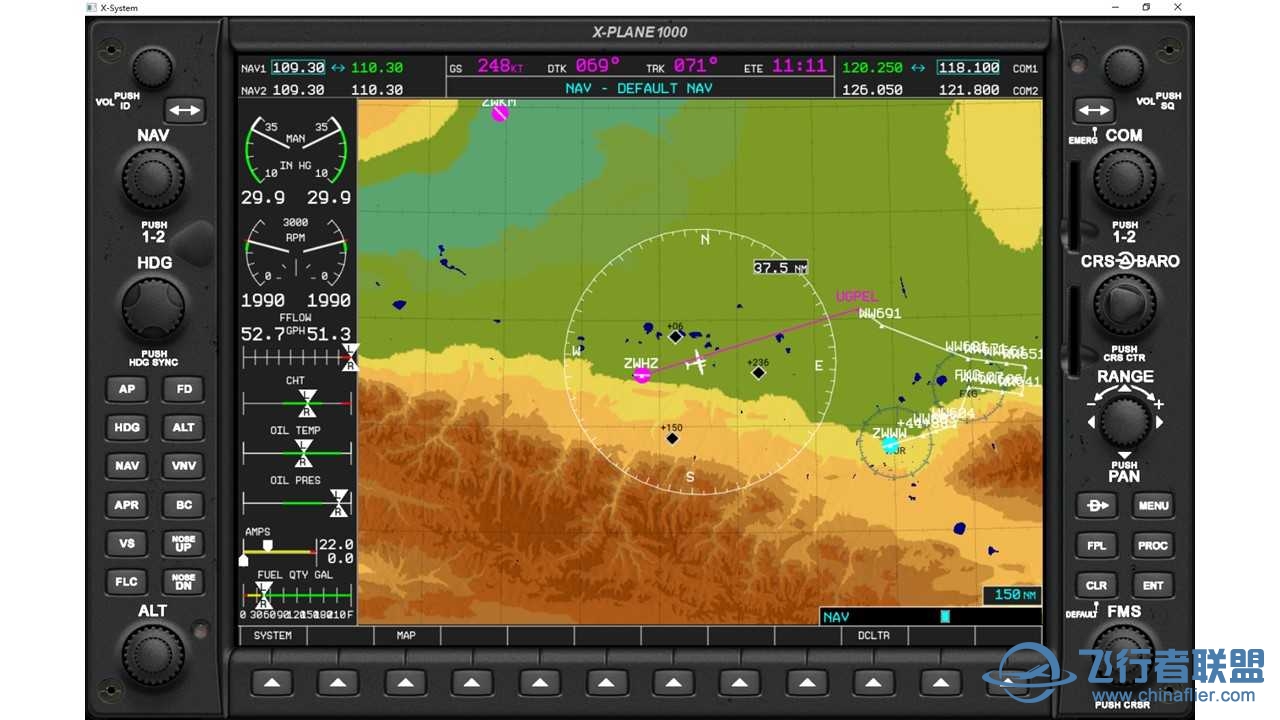Click the NAV2 standby frequency 110.30

(377, 90)
